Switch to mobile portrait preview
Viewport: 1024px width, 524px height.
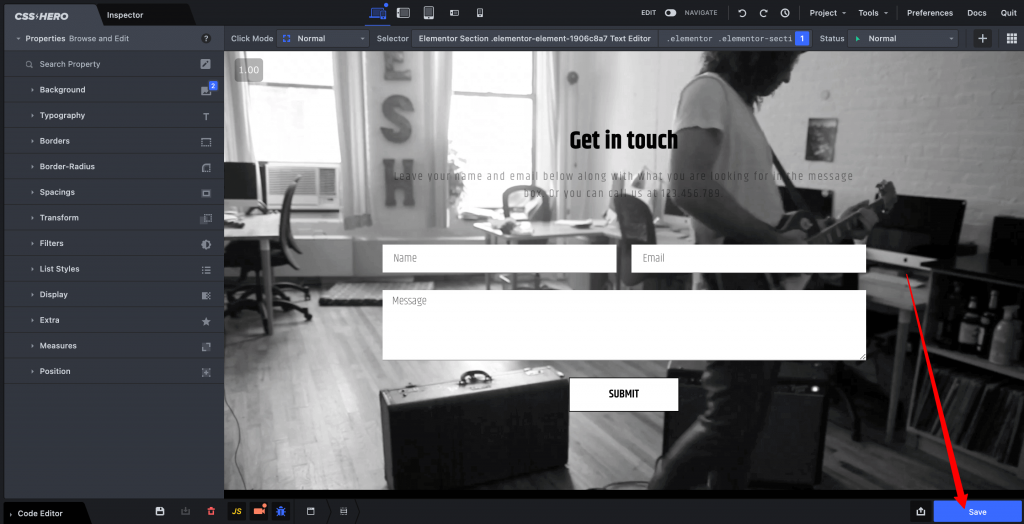click(479, 12)
